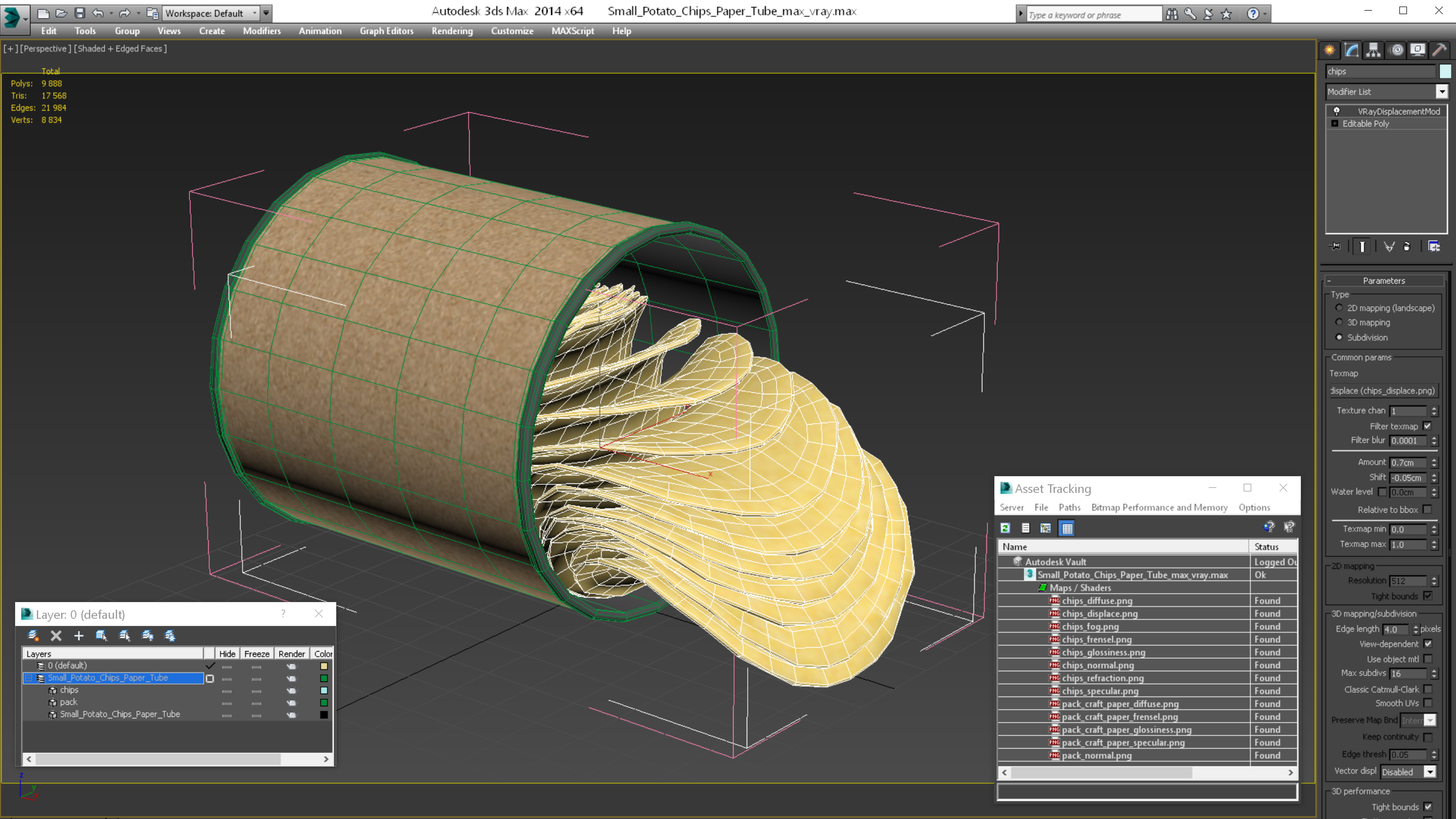Click the Save File icon
Image resolution: width=1456 pixels, height=819 pixels.
[x=80, y=13]
